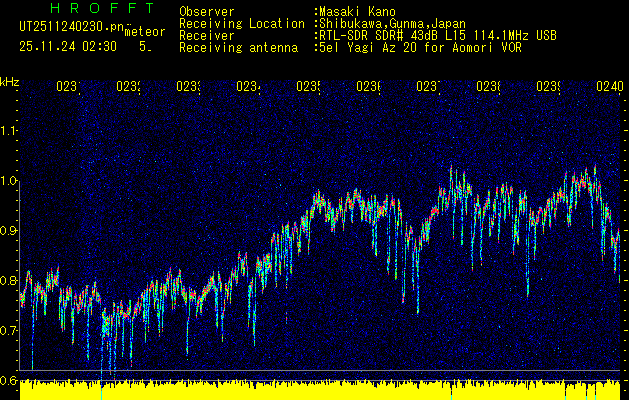Screen dimensions: 629x400
Task: Click the 0235 time marker
Action: tap(308, 86)
